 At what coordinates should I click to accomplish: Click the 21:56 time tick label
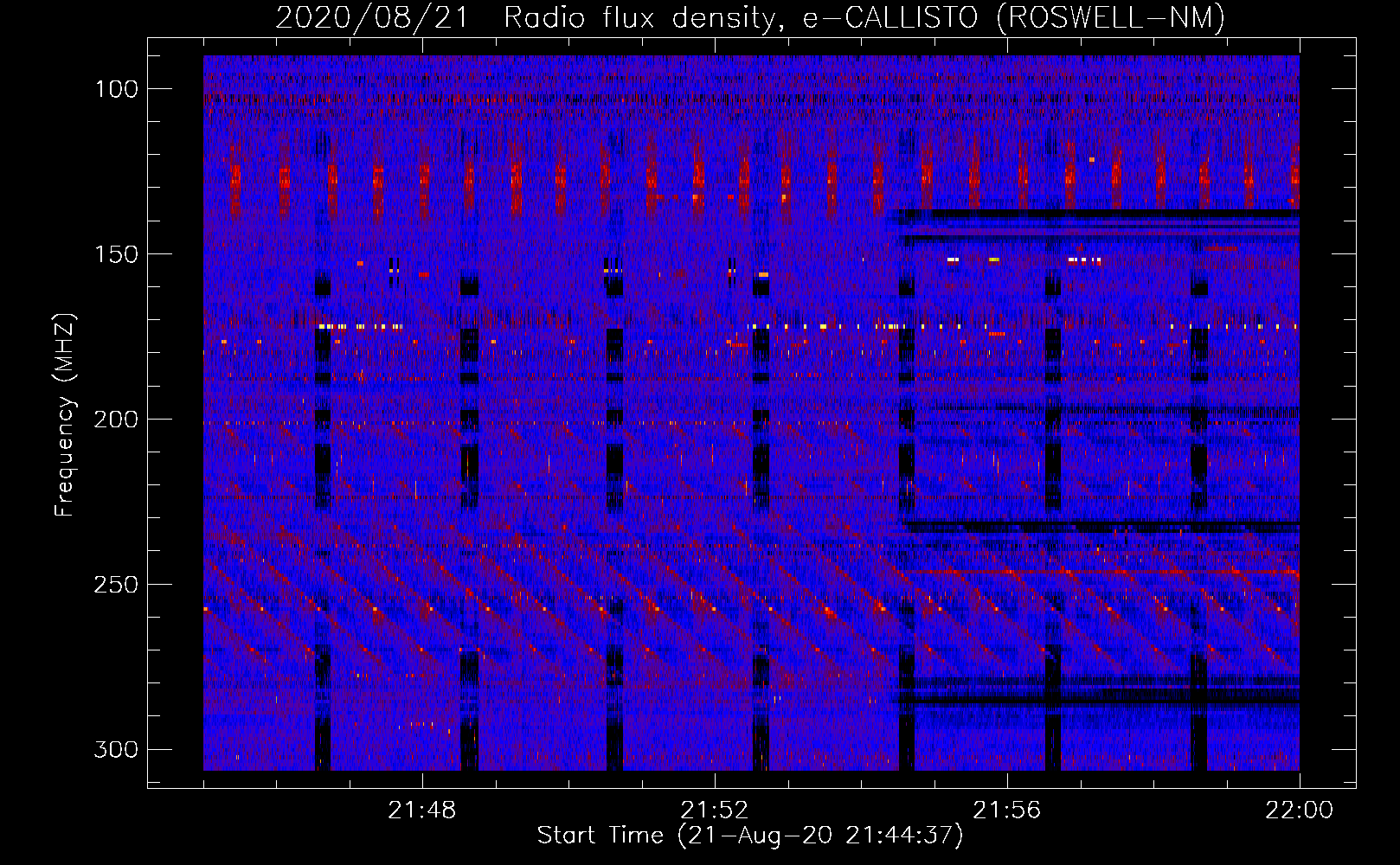[x=1007, y=811]
